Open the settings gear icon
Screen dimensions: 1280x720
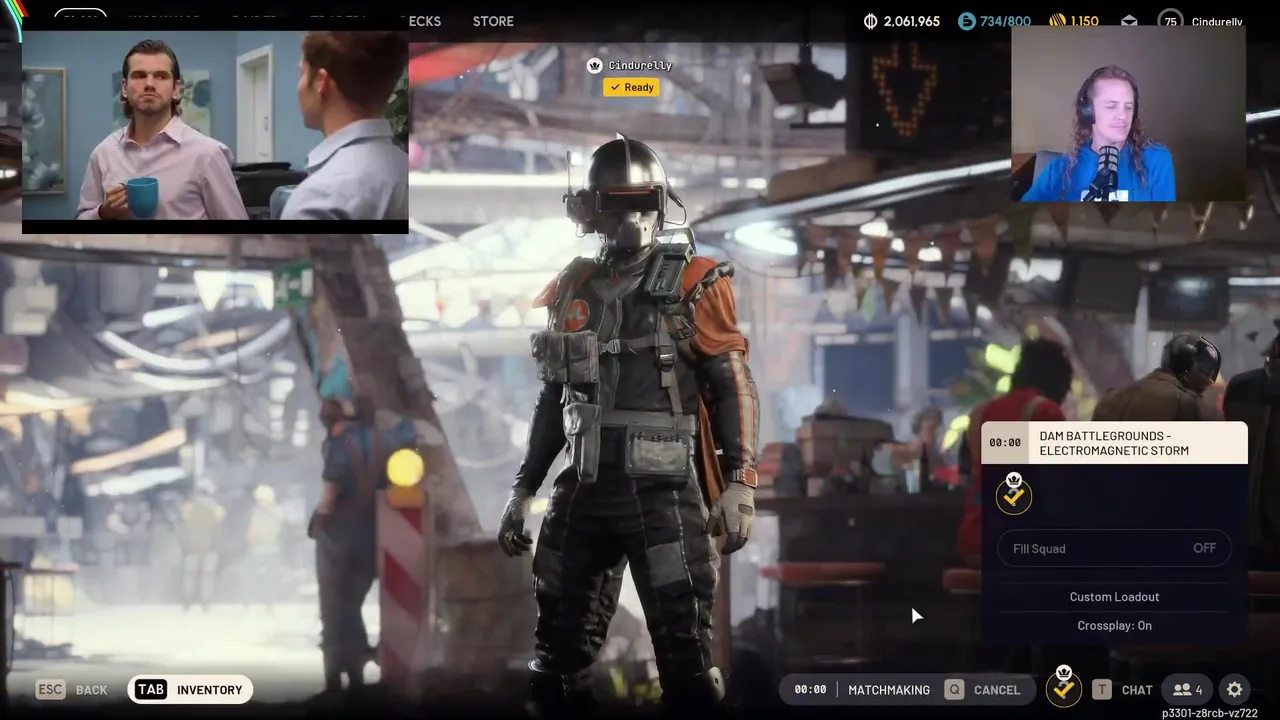(x=1235, y=690)
